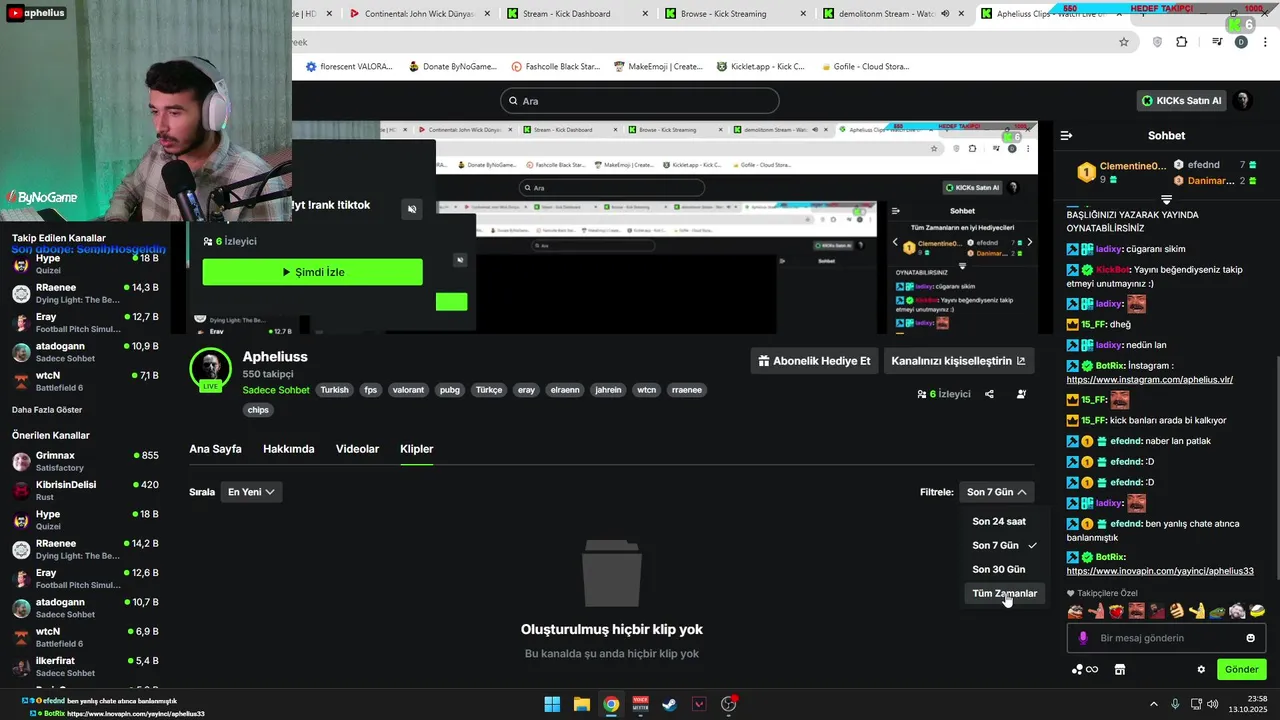Open File Explorer from the taskbar
The width and height of the screenshot is (1280, 720).
click(x=581, y=704)
